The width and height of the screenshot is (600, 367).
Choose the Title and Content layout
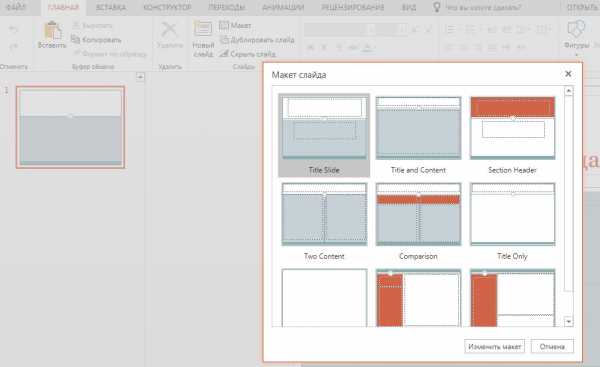pyautogui.click(x=418, y=135)
